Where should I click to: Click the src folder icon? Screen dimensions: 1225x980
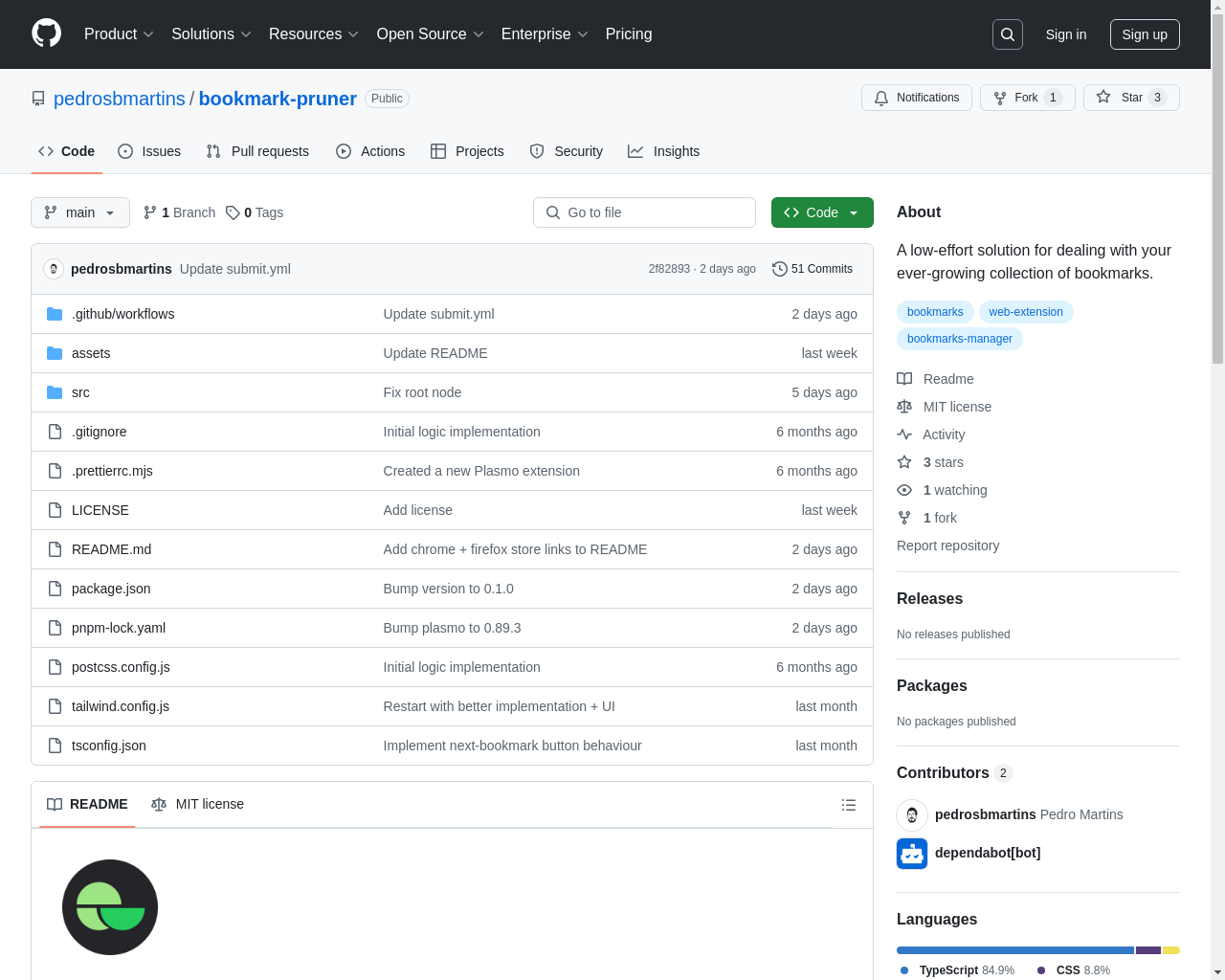(x=55, y=392)
